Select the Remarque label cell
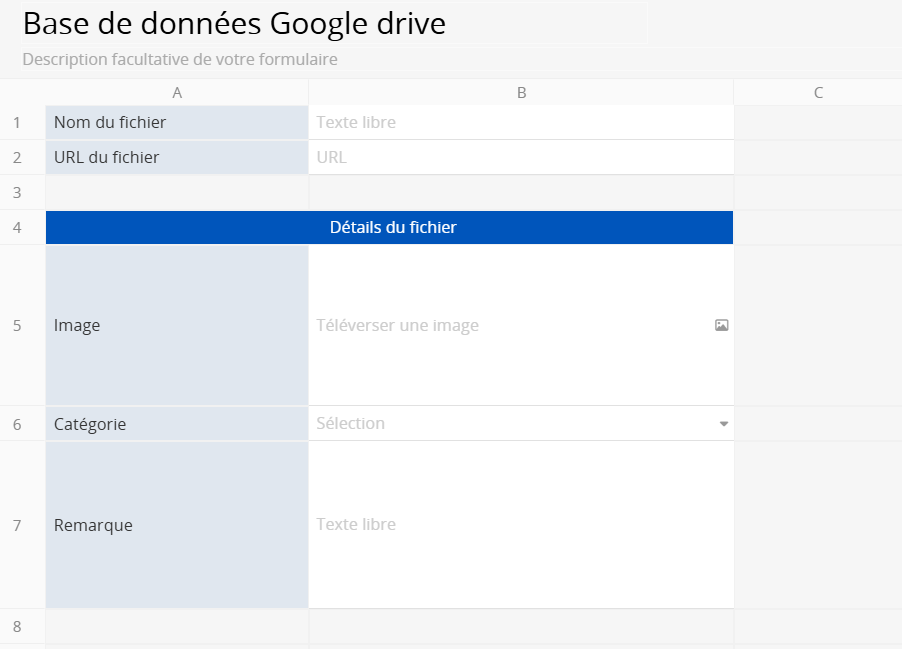The height and width of the screenshot is (649, 902). click(x=176, y=525)
